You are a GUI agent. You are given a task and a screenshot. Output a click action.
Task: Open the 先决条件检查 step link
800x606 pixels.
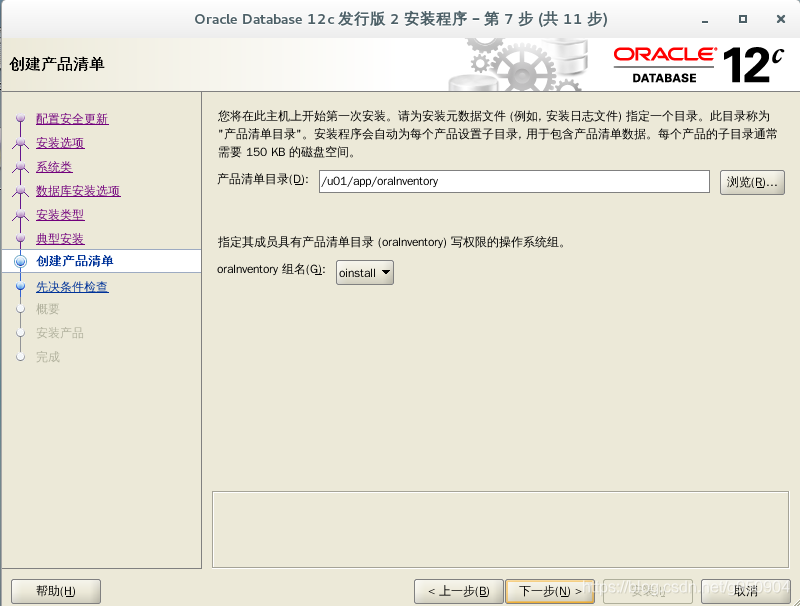point(72,287)
